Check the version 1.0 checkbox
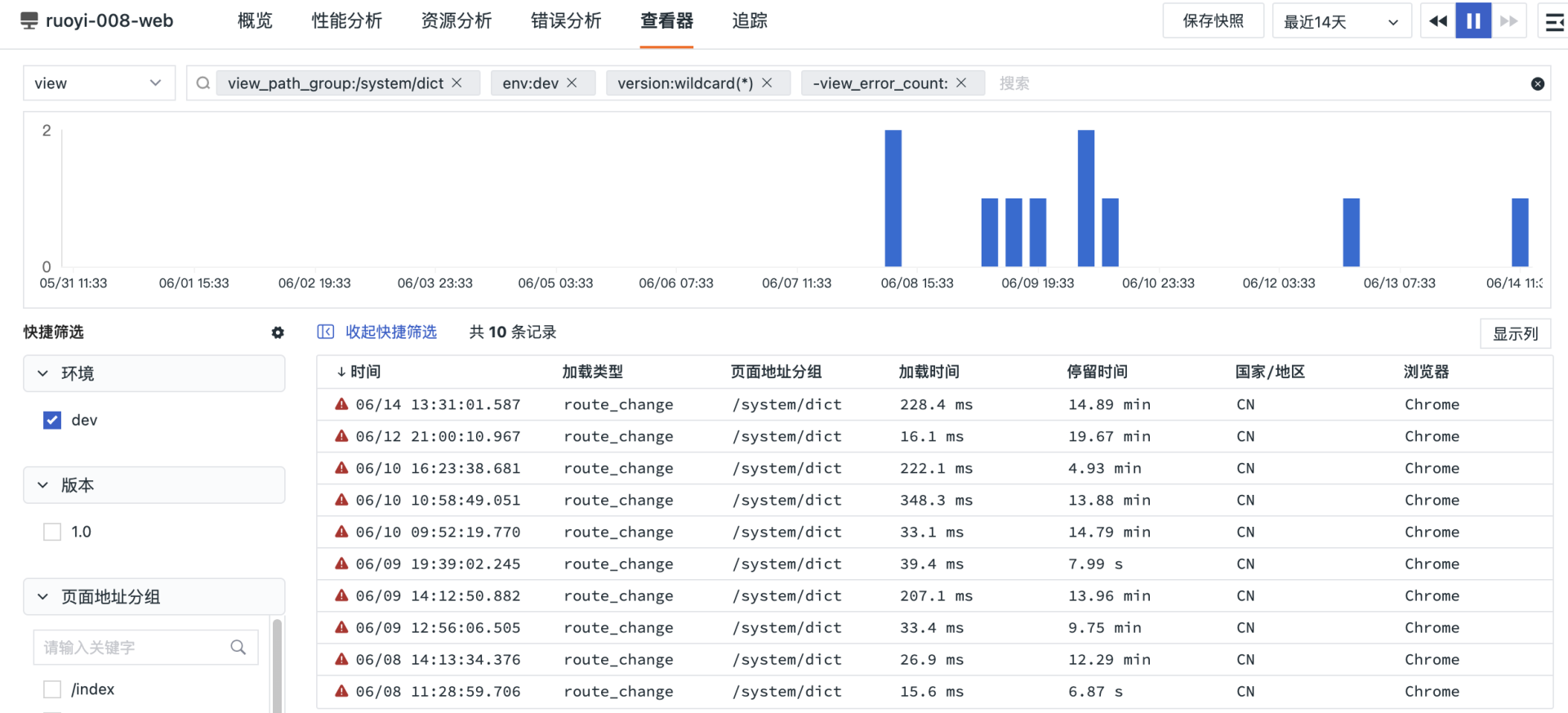This screenshot has width=1568, height=713. point(52,532)
